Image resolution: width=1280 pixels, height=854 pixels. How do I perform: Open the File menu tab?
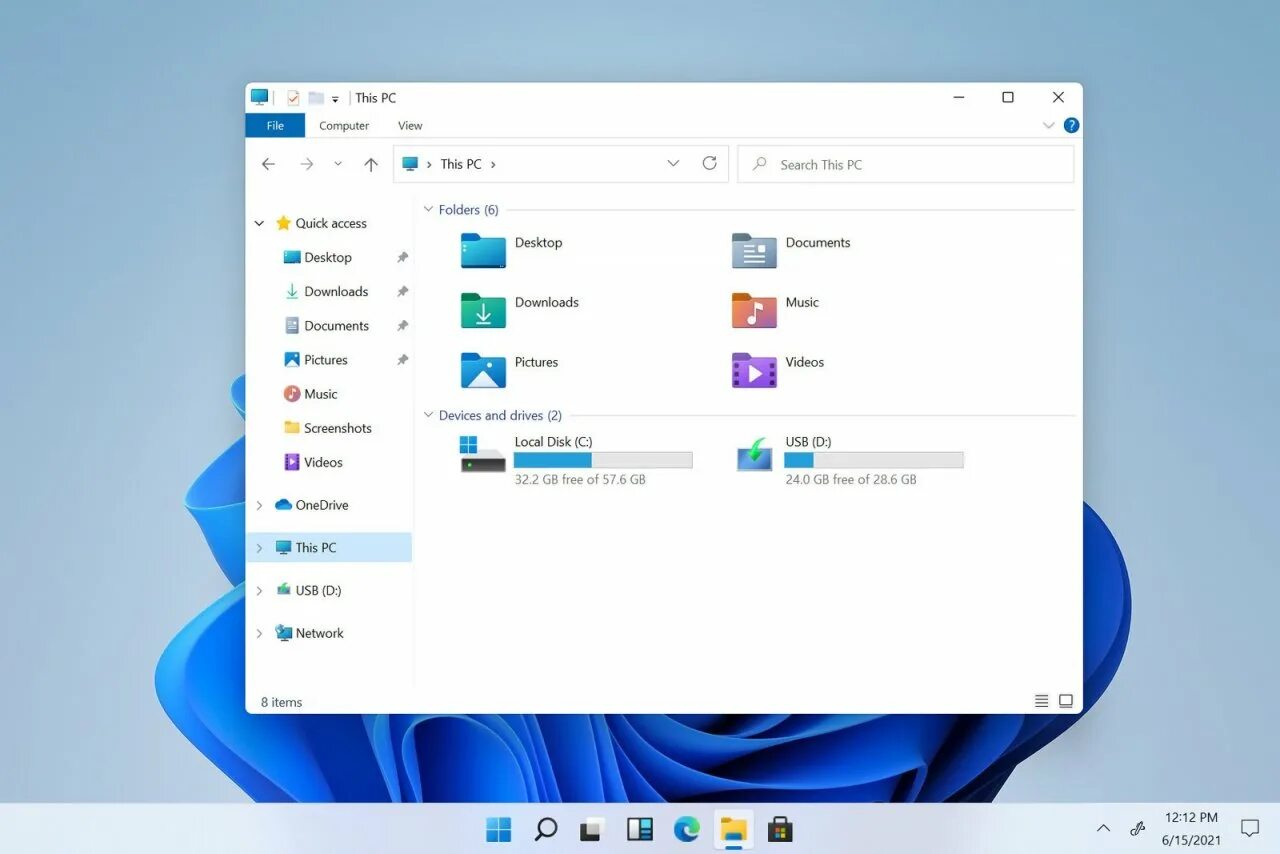[275, 126]
